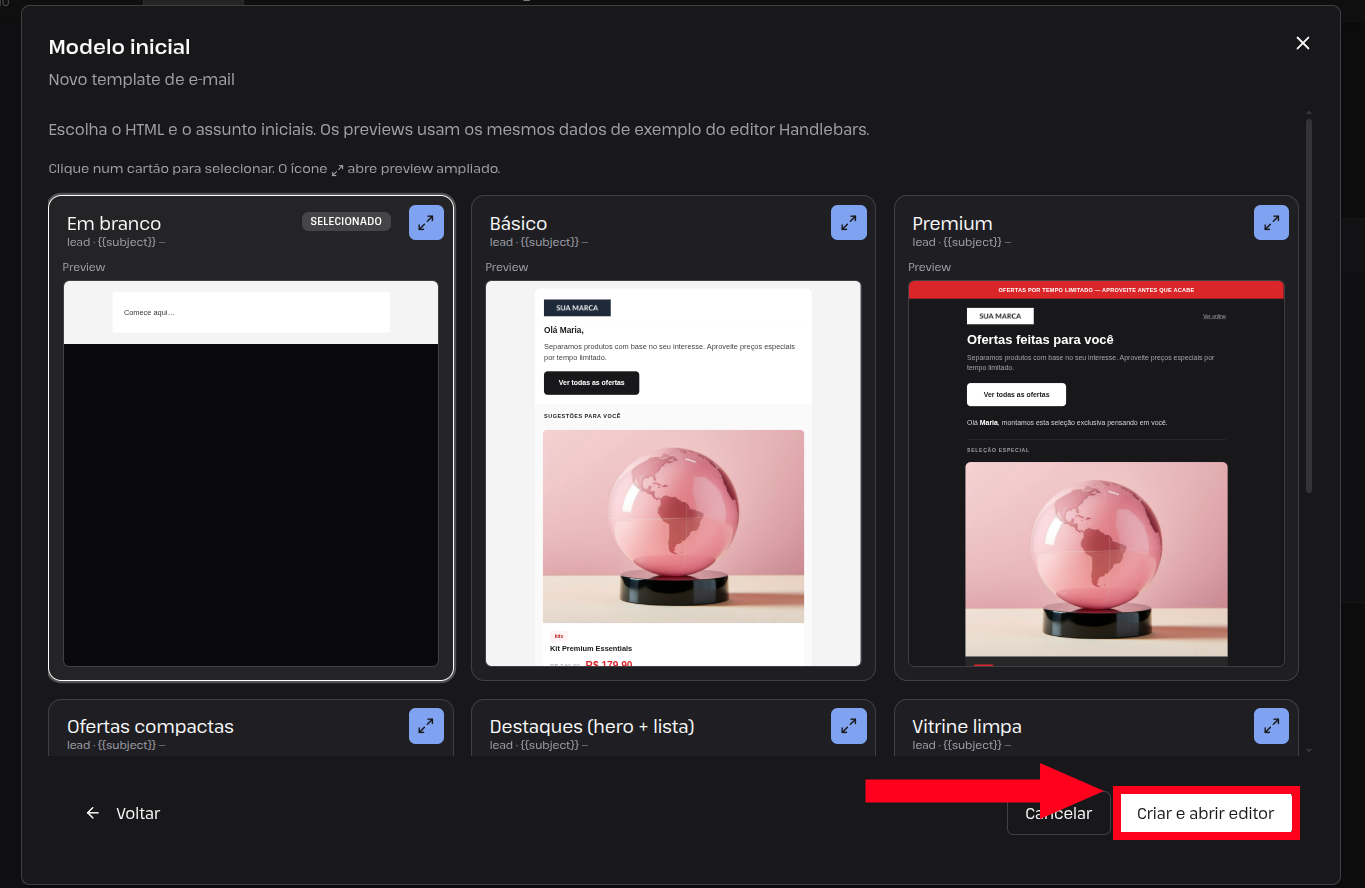
Task: Pick the Vitrine limpa card title
Action: [x=967, y=726]
